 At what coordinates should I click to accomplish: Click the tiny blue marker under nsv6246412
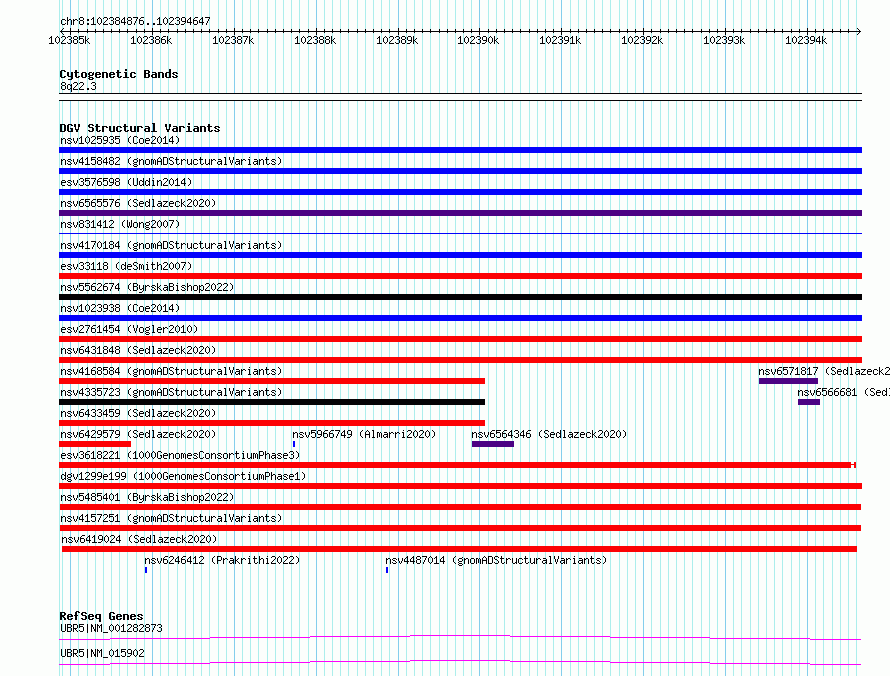click(146, 570)
